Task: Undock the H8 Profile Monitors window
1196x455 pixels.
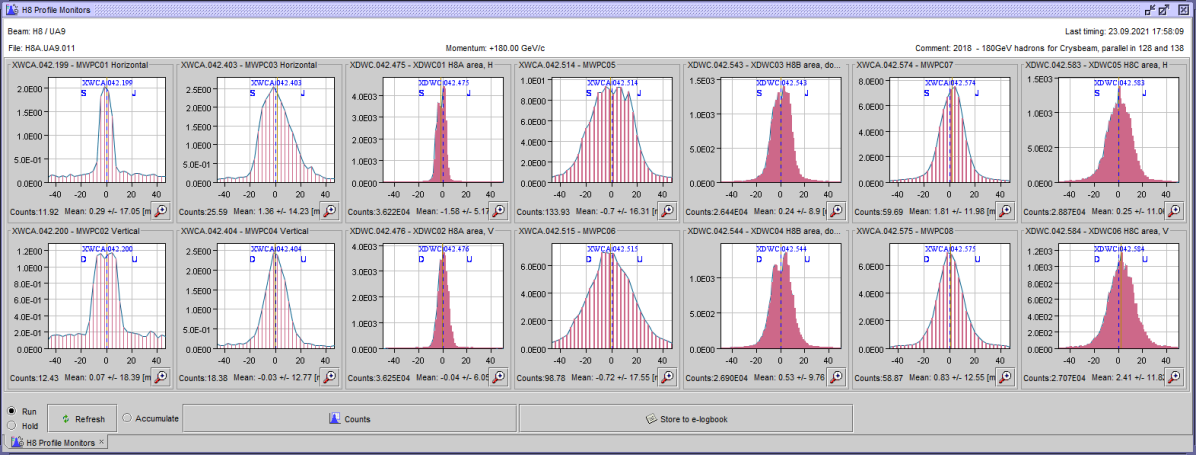Action: [x=1165, y=9]
